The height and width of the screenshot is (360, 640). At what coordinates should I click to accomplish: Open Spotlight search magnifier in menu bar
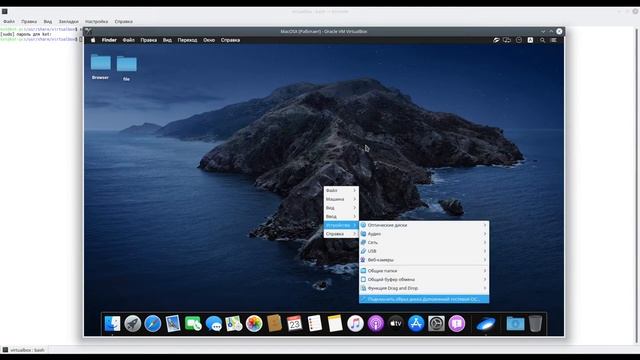[x=542, y=40]
